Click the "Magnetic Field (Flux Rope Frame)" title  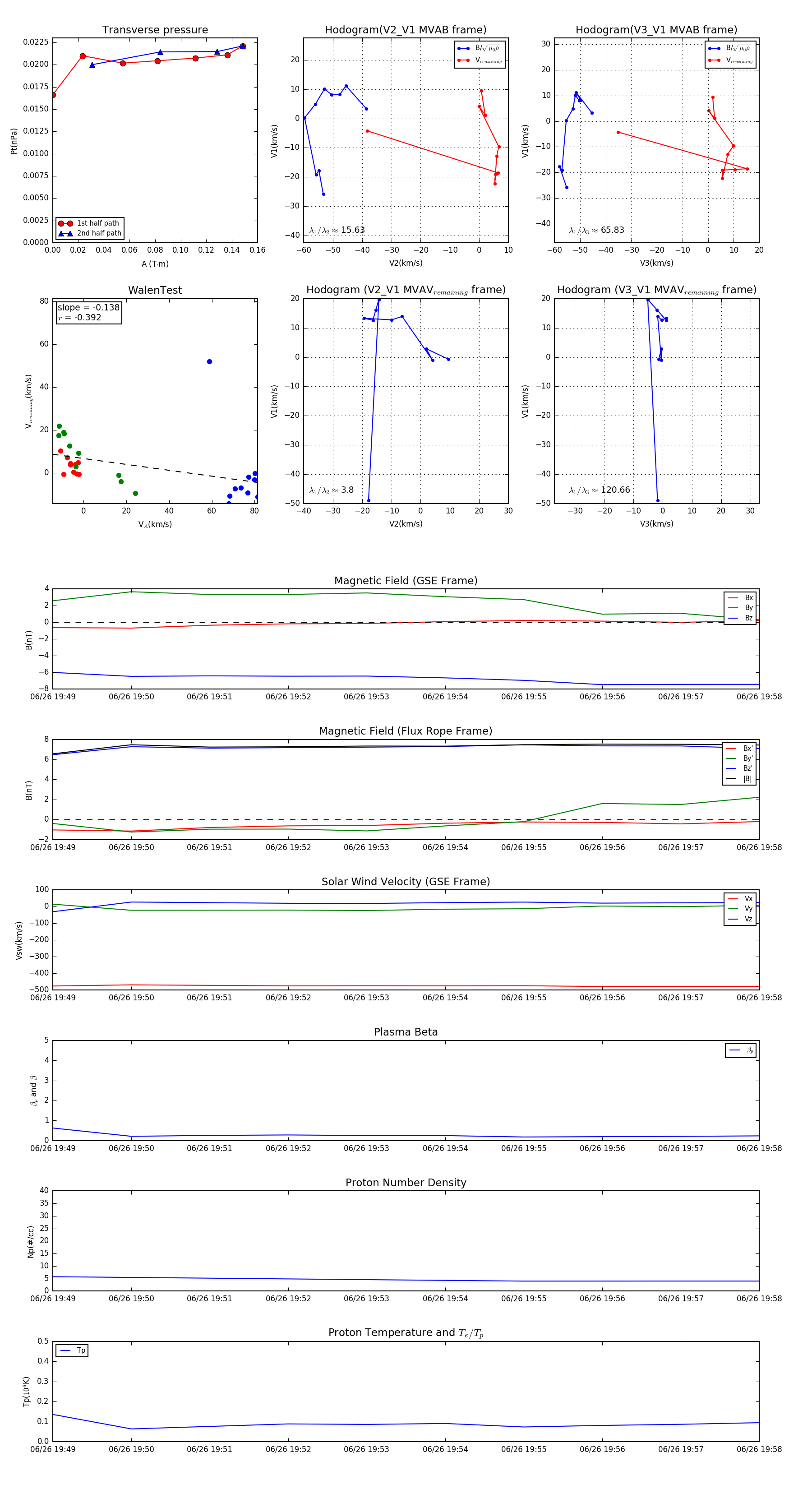click(x=406, y=731)
